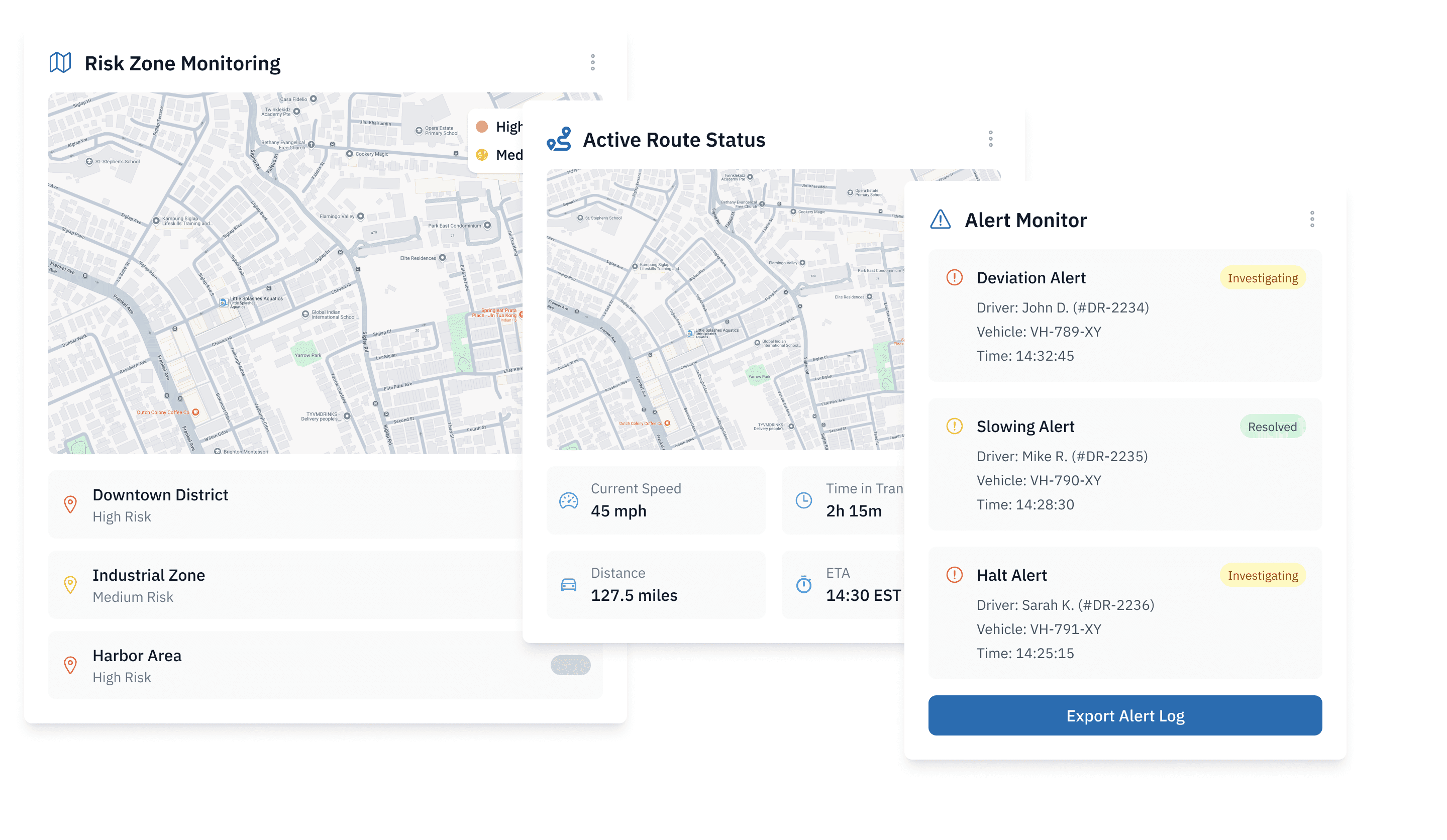Click the Park East Condominium marker on risk map
This screenshot has height=840, width=1447.
coord(487,225)
